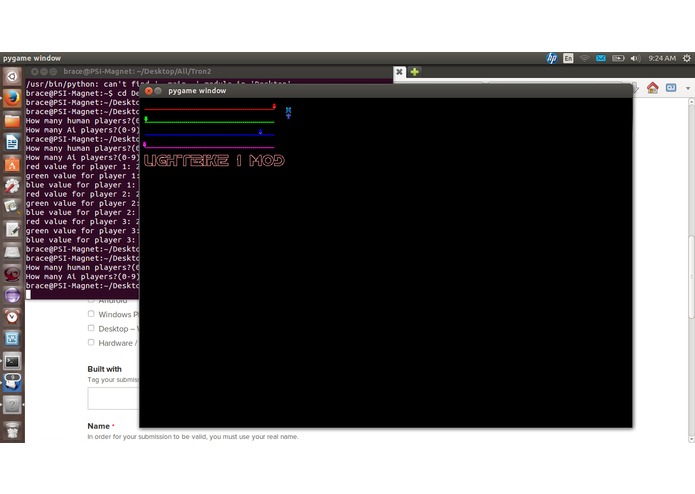Image resolution: width=695 pixels, height=494 pixels.
Task: Go to Firefox home page icon
Action: [x=652, y=88]
